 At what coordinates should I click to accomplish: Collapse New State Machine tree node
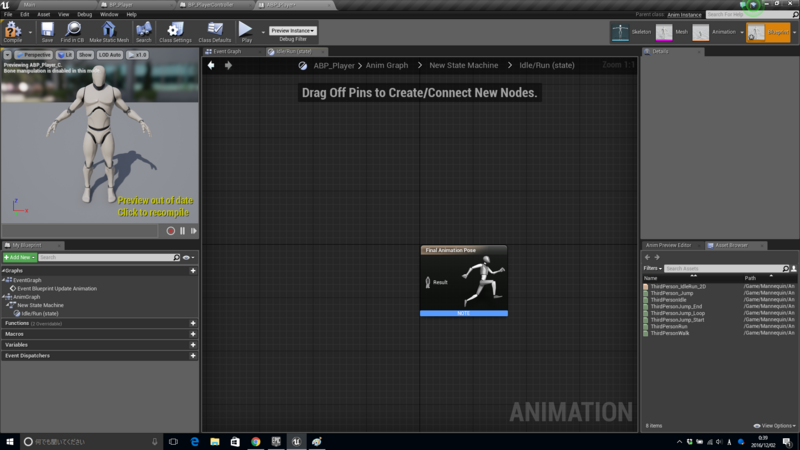click(8, 305)
